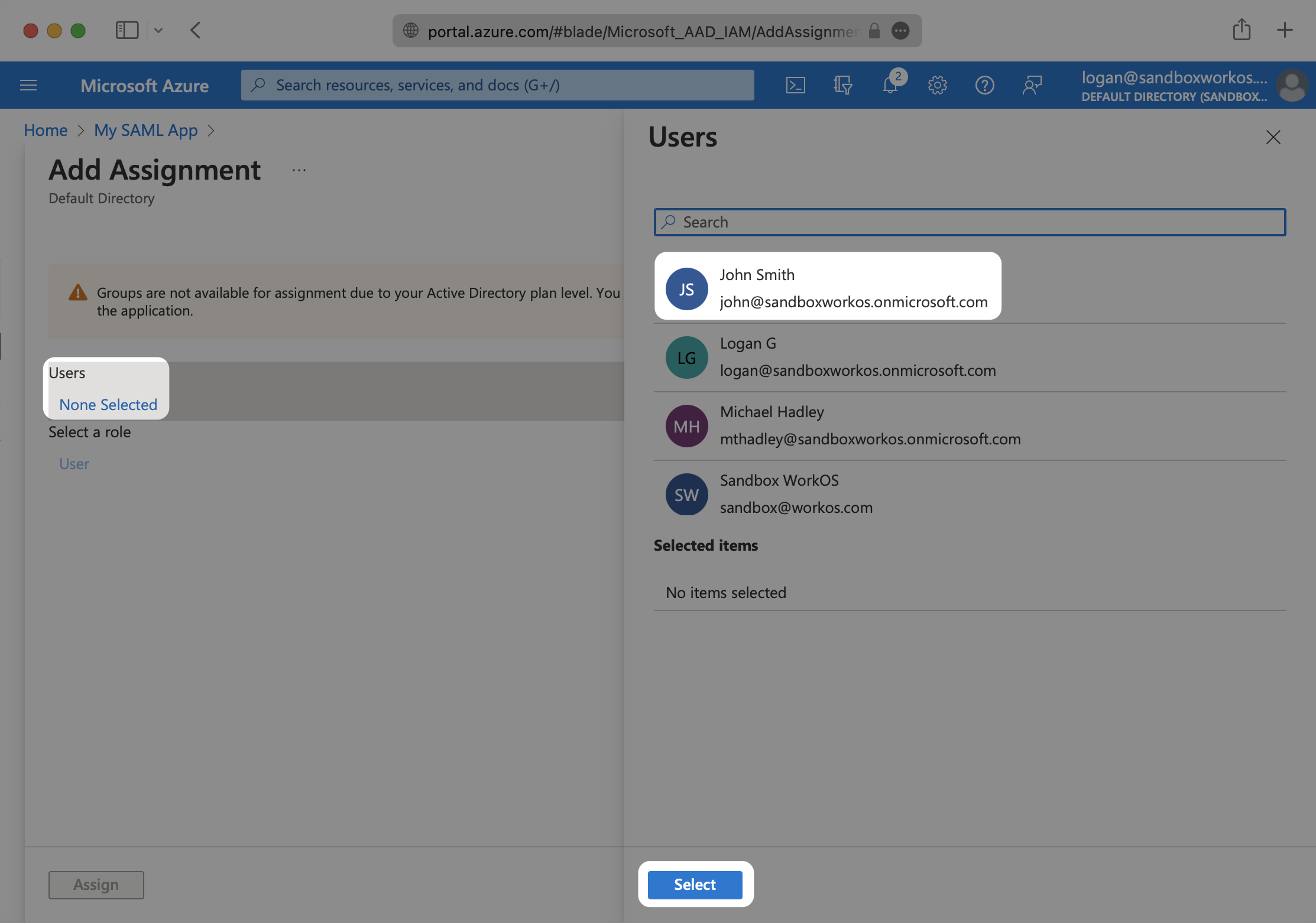
Task: Click the None Selected users link
Action: point(108,405)
